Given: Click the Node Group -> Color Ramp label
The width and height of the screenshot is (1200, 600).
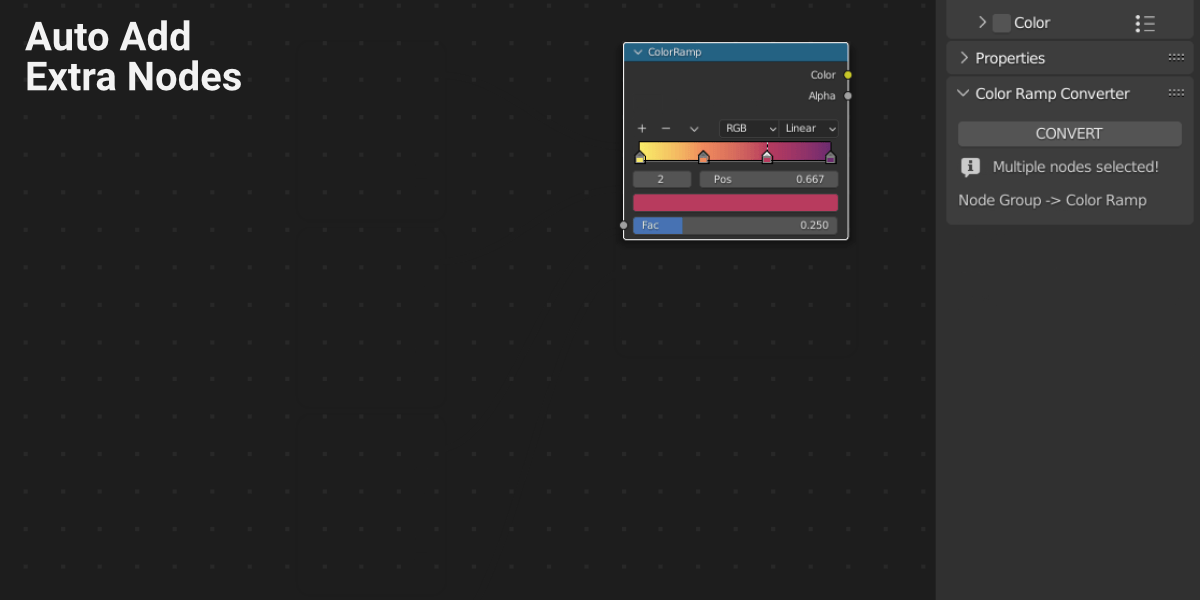Looking at the screenshot, I should pos(1051,199).
